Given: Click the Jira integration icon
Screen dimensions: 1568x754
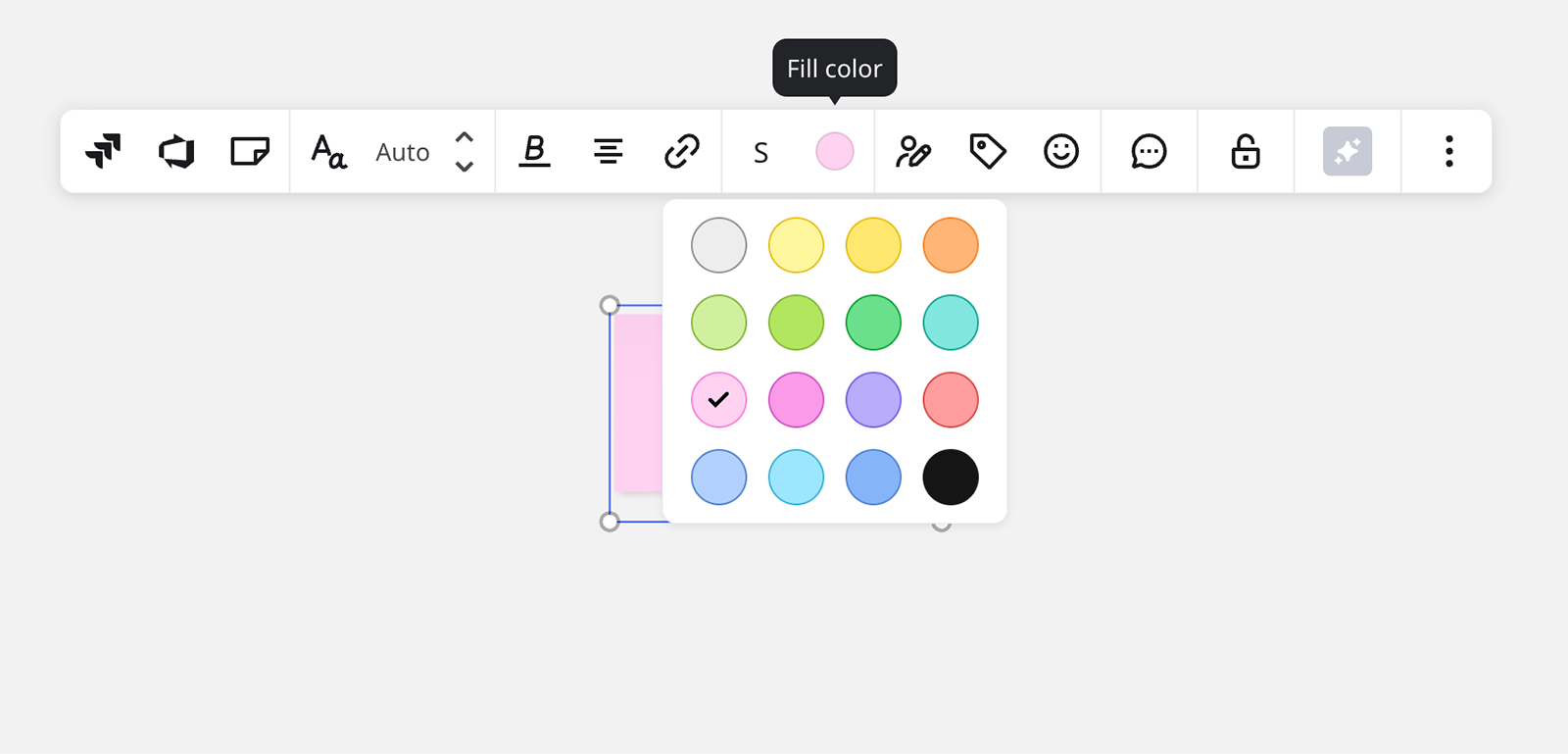Looking at the screenshot, I should pyautogui.click(x=103, y=151).
